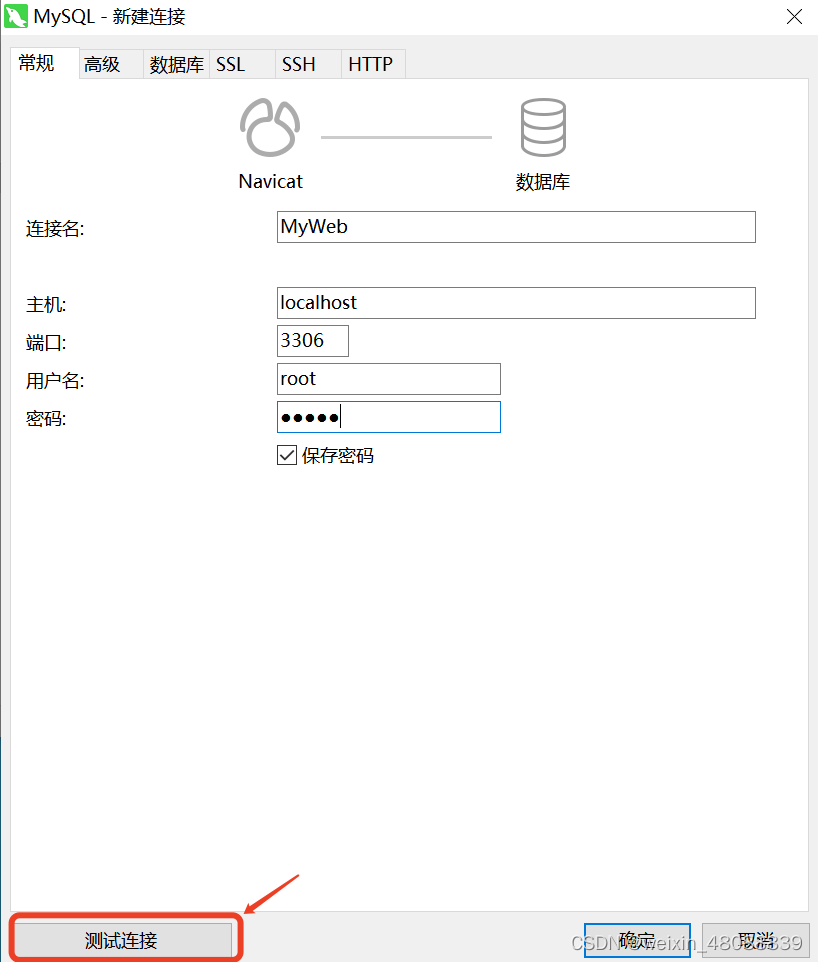Click the MySQL title bar app icon
This screenshot has height=962, width=818.
tap(15, 16)
